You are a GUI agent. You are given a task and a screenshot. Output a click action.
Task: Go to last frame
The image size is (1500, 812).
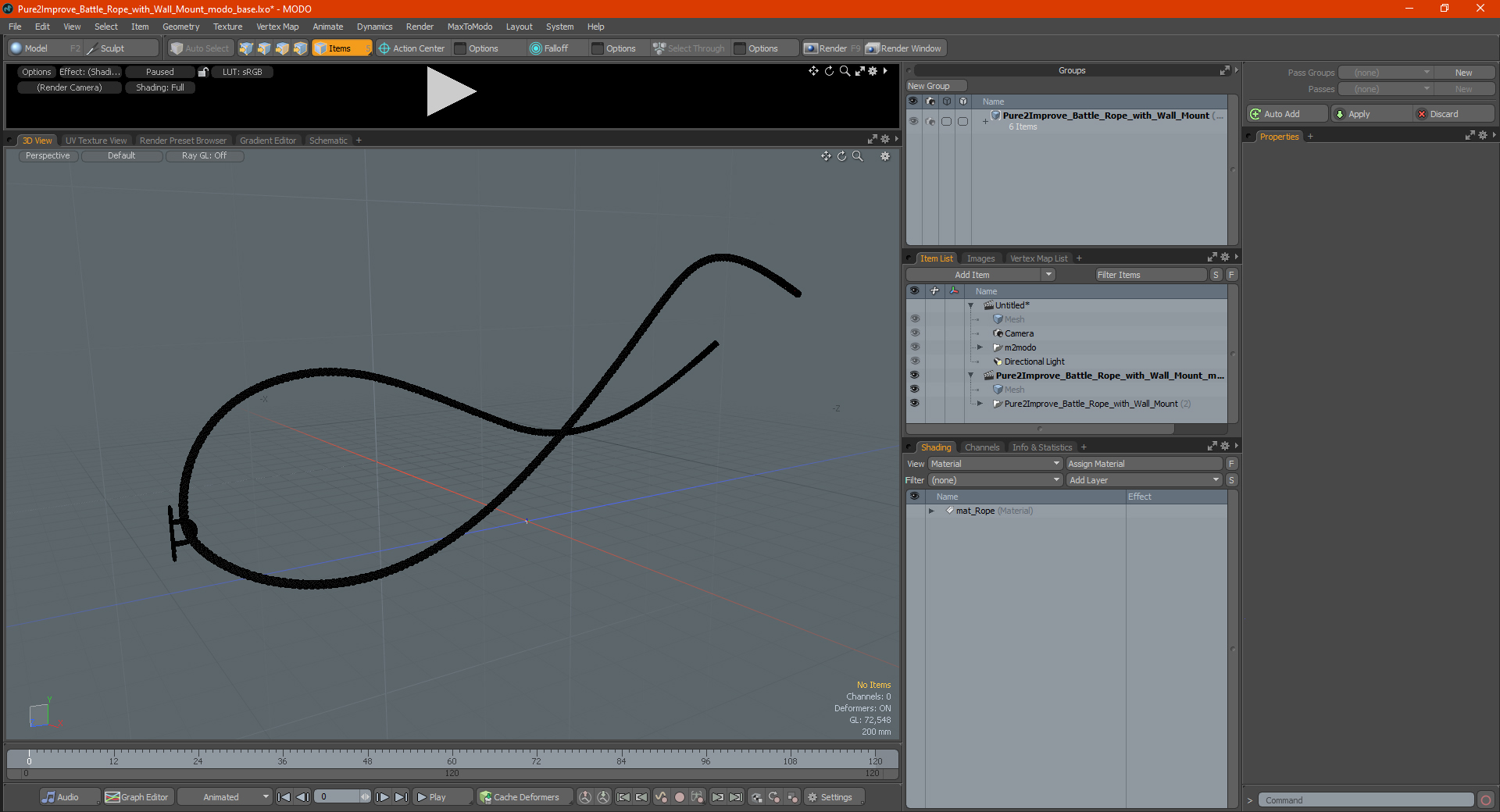click(x=401, y=797)
